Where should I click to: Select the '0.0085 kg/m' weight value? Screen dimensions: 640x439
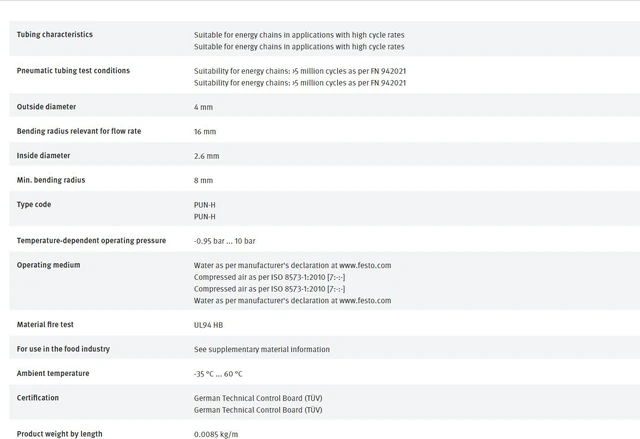(216, 435)
